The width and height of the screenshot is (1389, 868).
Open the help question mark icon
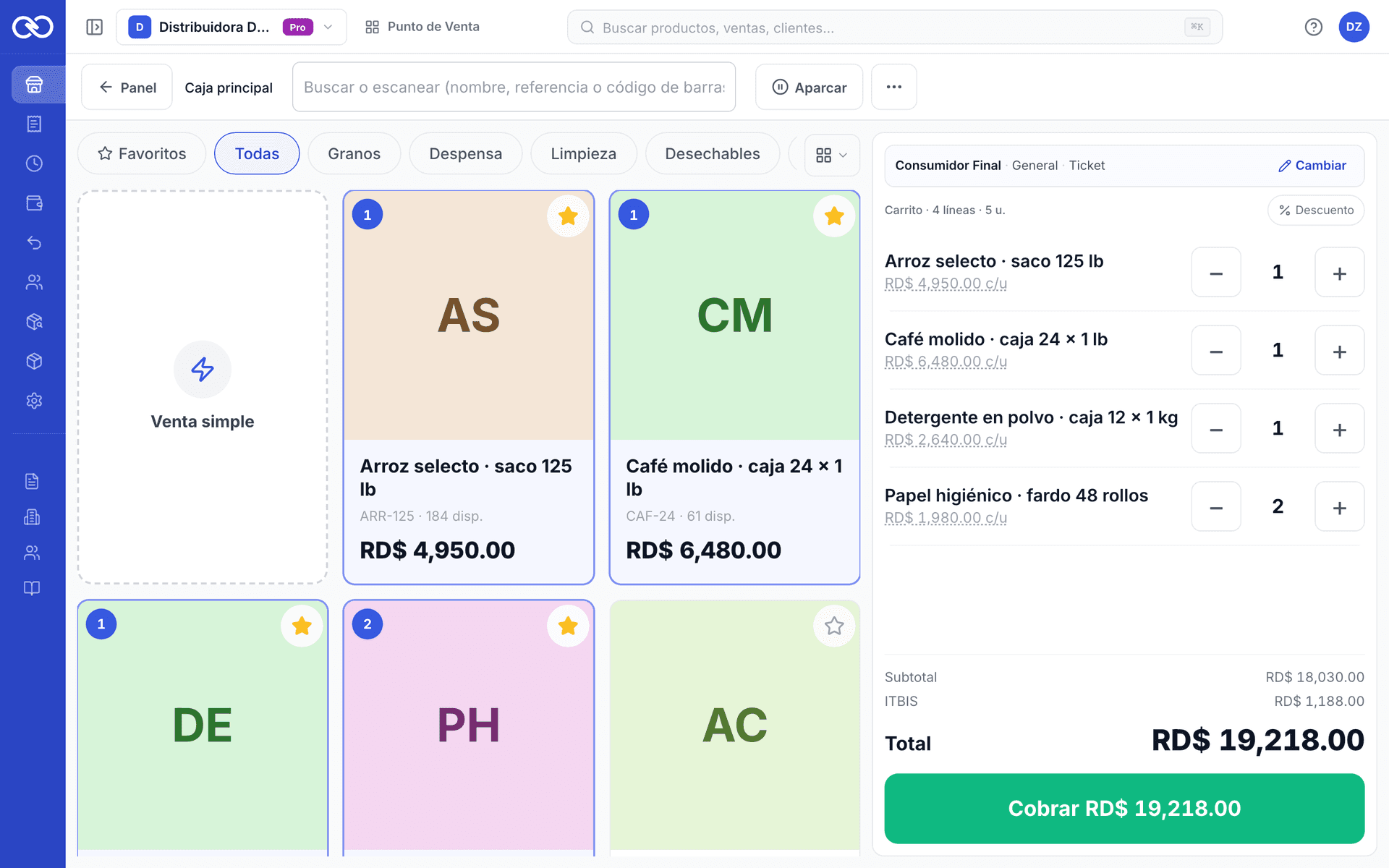(x=1313, y=27)
